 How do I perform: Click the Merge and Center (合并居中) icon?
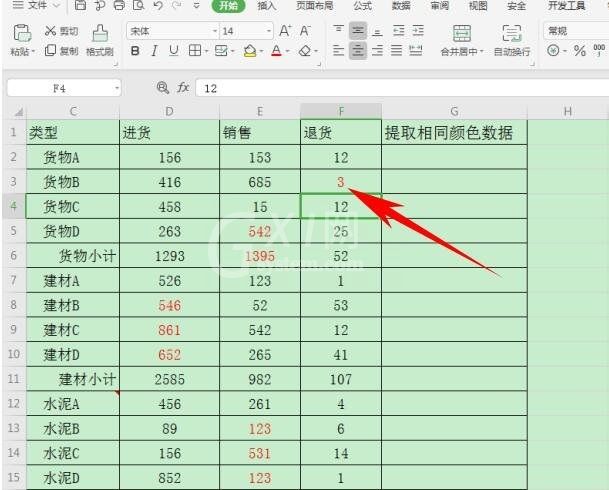click(x=462, y=33)
